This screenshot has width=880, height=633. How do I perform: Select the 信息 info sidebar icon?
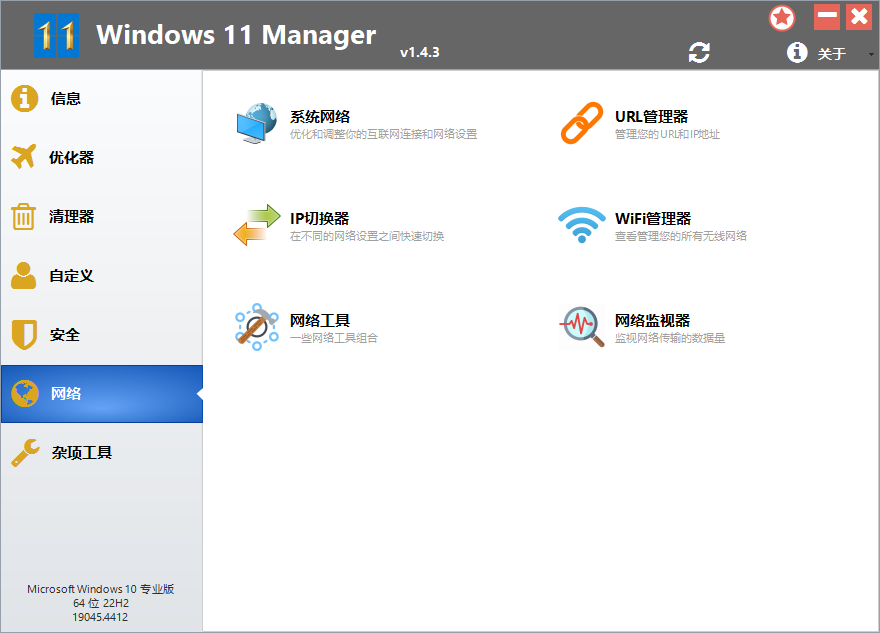[x=22, y=98]
